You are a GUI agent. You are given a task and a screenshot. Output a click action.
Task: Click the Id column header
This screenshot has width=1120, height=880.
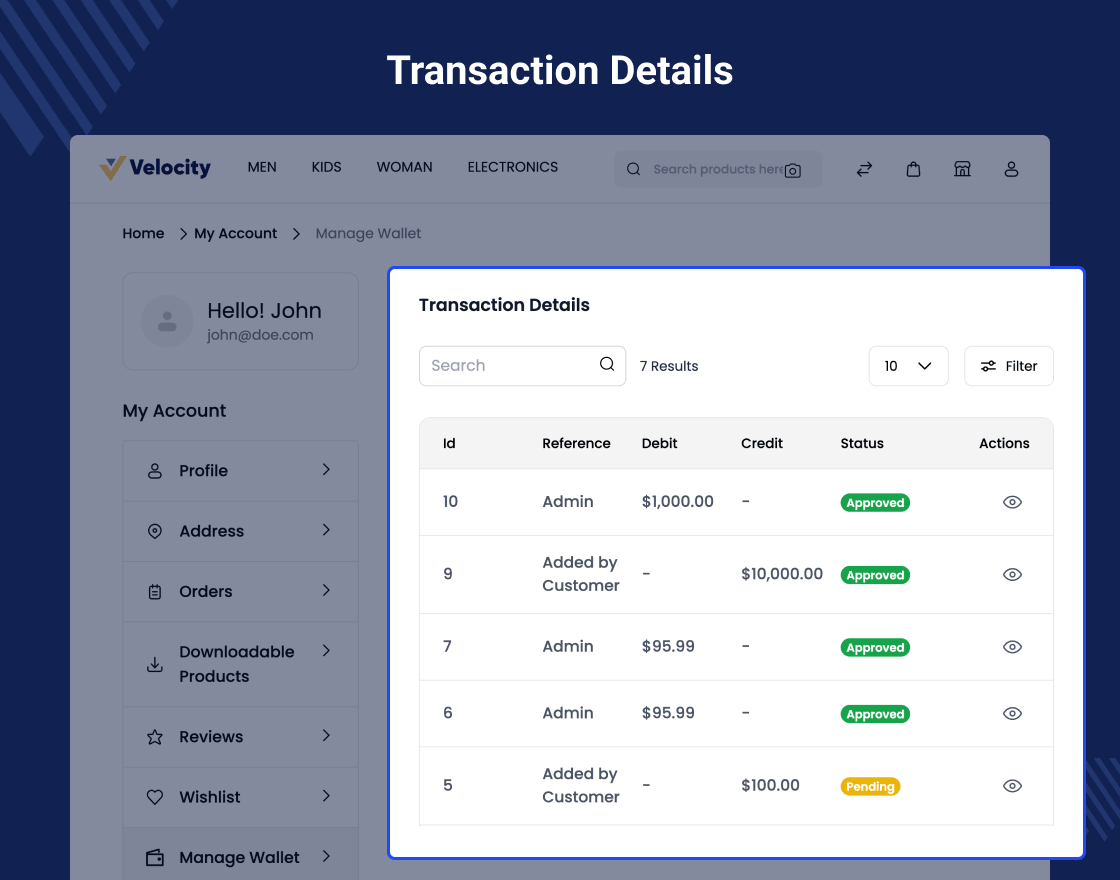(x=449, y=443)
